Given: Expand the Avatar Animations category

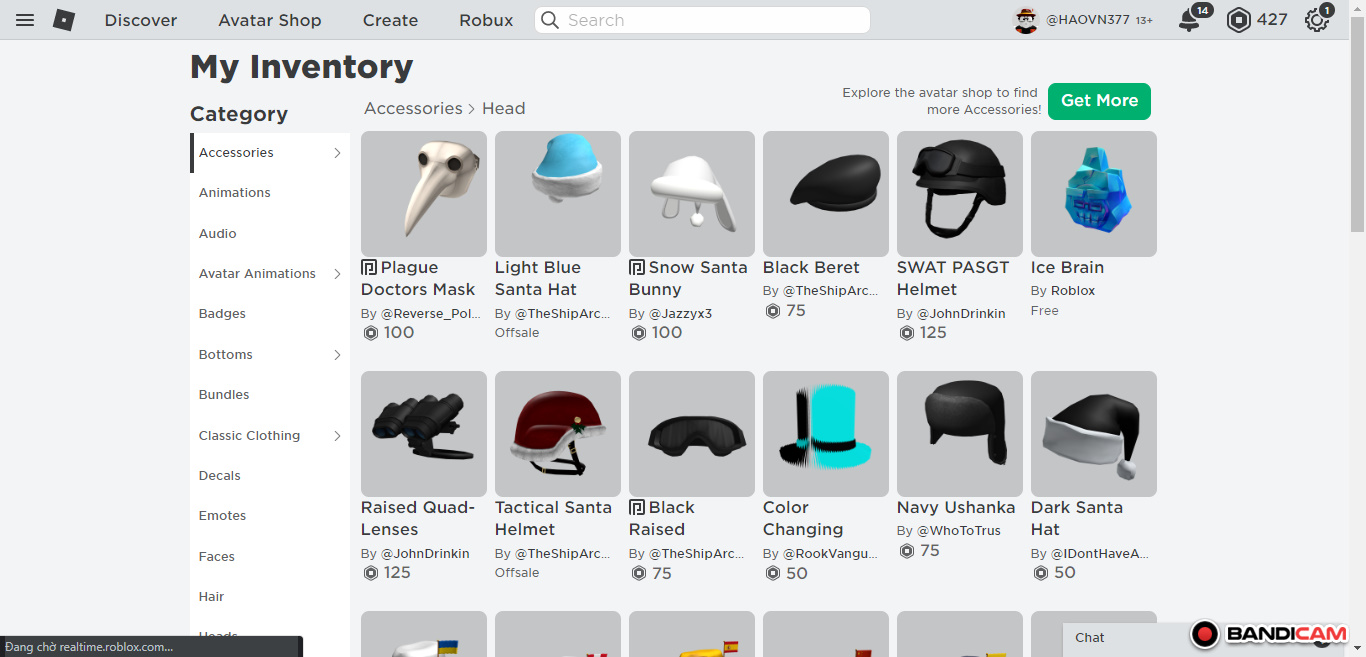Looking at the screenshot, I should [337, 274].
